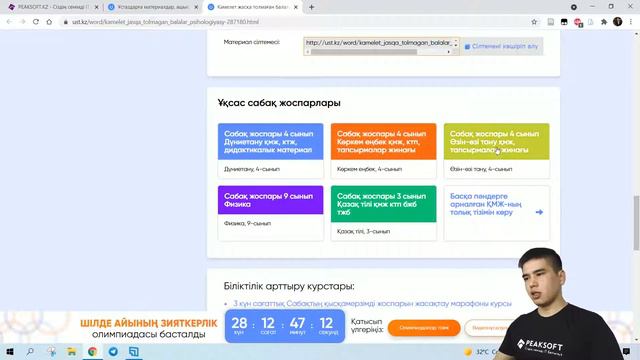Click the arrow in Басқа пәндерге card
Screen dimensions: 640x360
(x=539, y=212)
